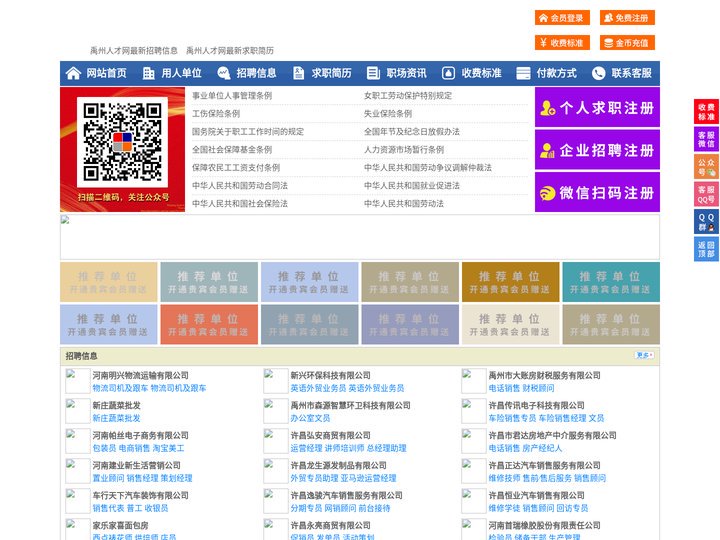
Task: Open 河南明兴物流运输有限公司 listing
Action: 141,375
